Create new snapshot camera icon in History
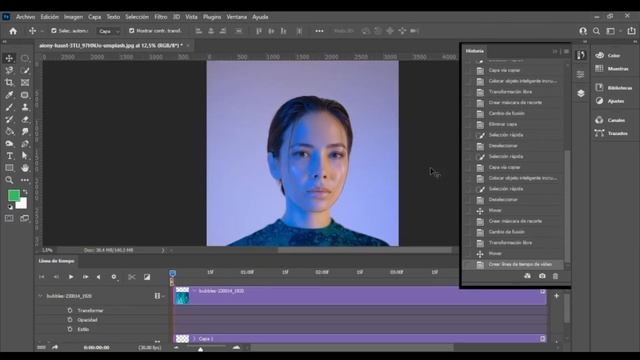640x360 pixels. coord(542,276)
